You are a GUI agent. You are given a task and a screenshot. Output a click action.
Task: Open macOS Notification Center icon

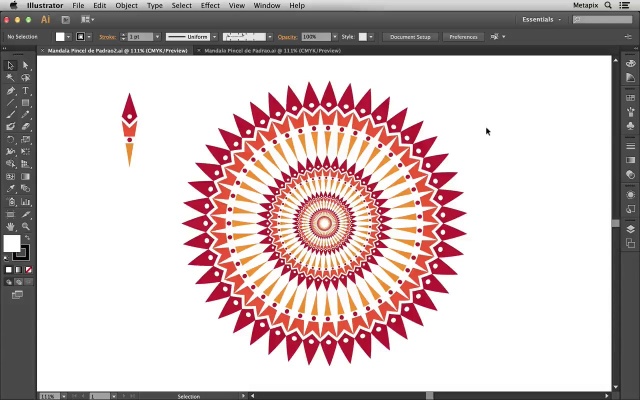pyautogui.click(x=624, y=5)
